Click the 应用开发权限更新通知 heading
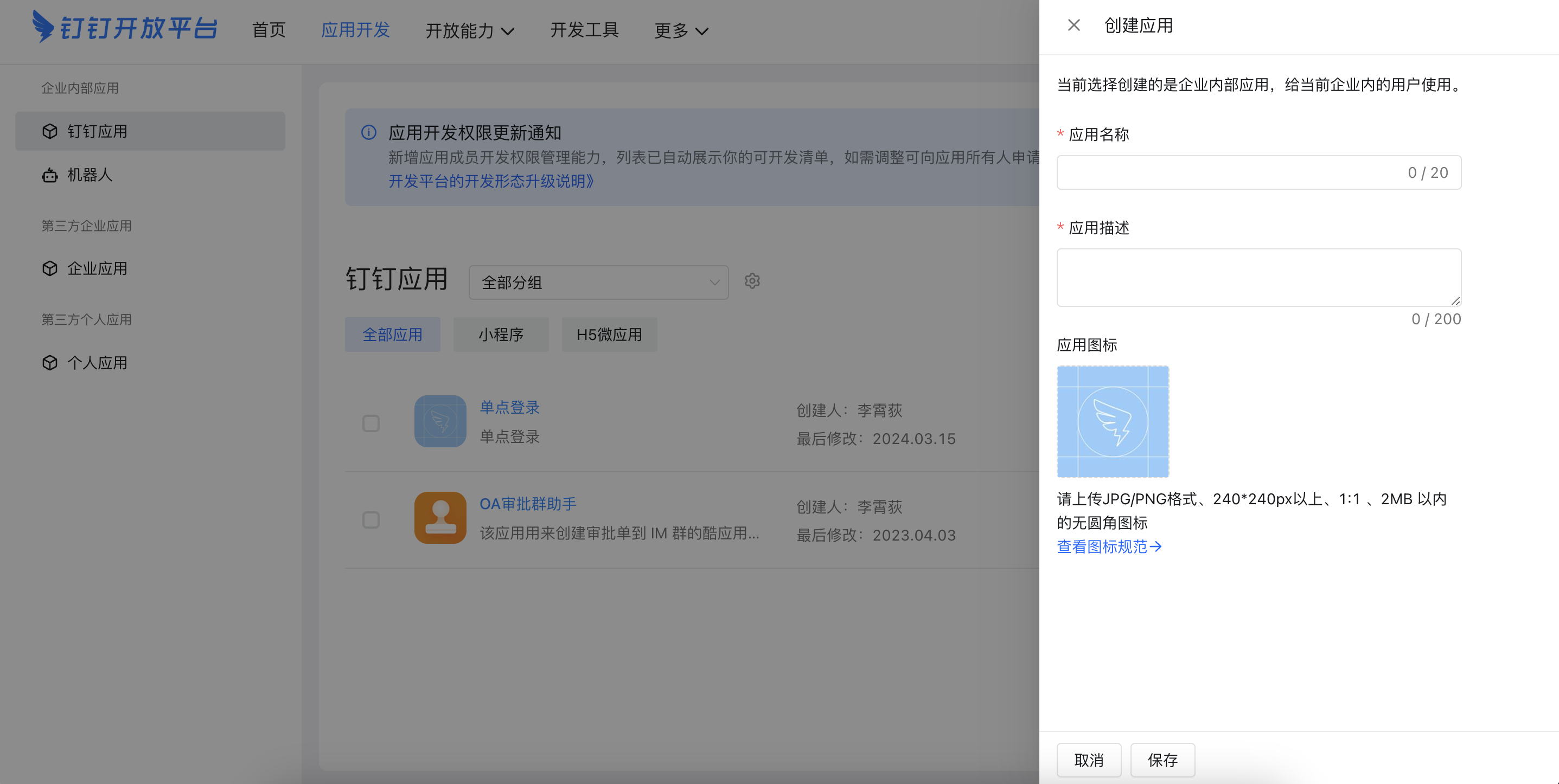The image size is (1559, 784). click(475, 132)
